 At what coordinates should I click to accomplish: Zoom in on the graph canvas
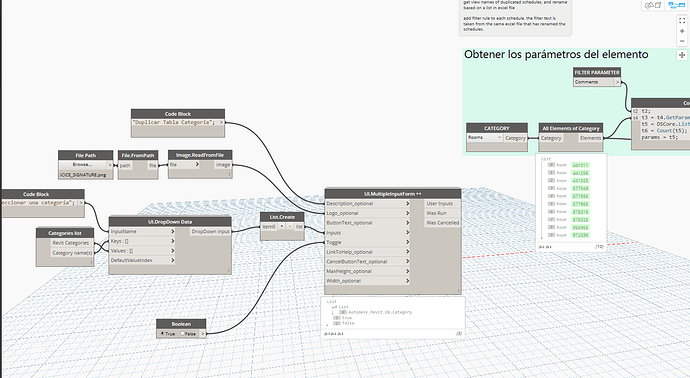(682, 31)
